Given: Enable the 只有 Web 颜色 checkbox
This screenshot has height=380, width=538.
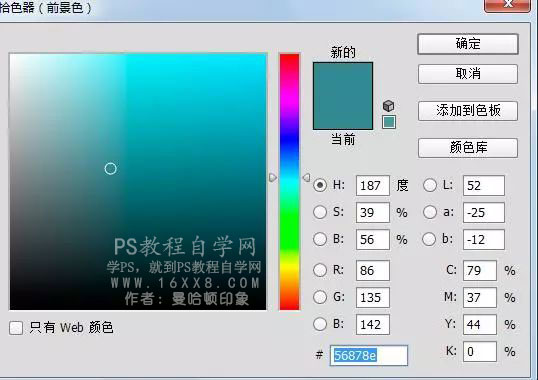Looking at the screenshot, I should click(16, 328).
